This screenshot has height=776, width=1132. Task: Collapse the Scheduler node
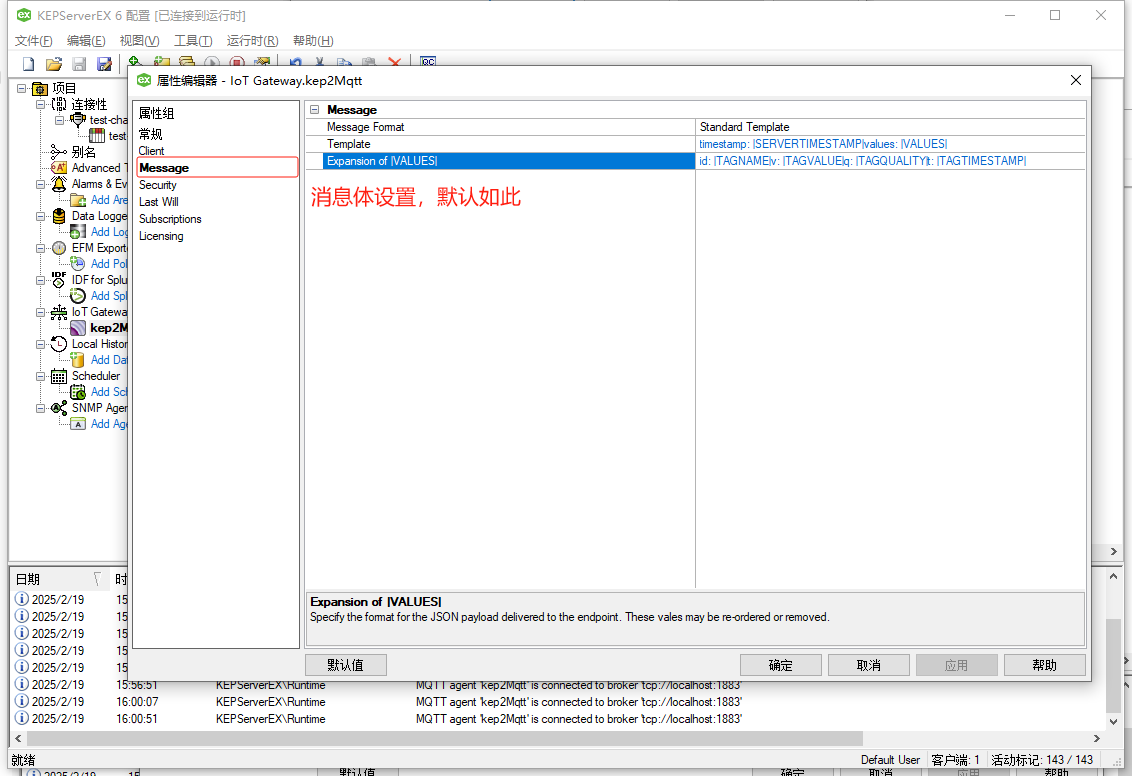(x=40, y=376)
